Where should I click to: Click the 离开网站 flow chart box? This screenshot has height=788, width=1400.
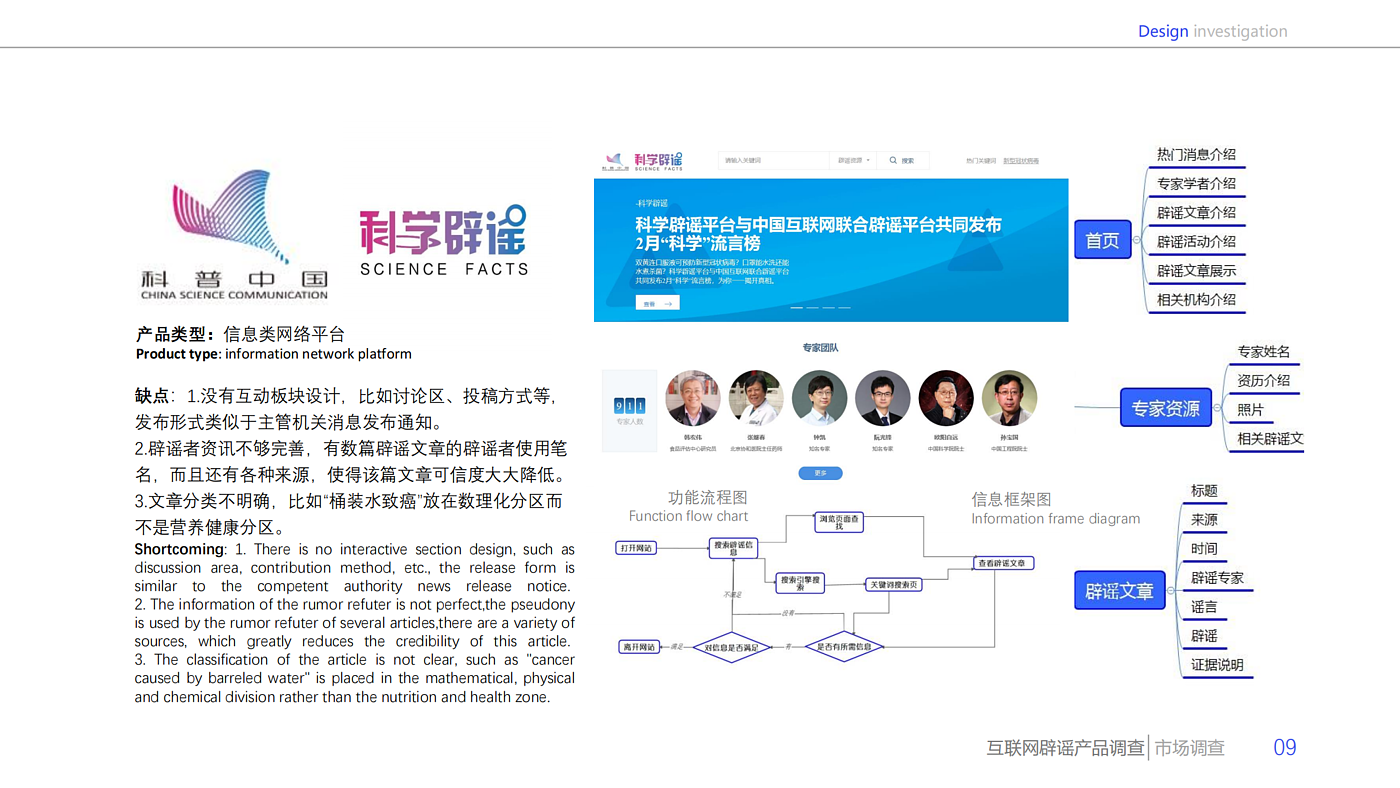pos(640,647)
